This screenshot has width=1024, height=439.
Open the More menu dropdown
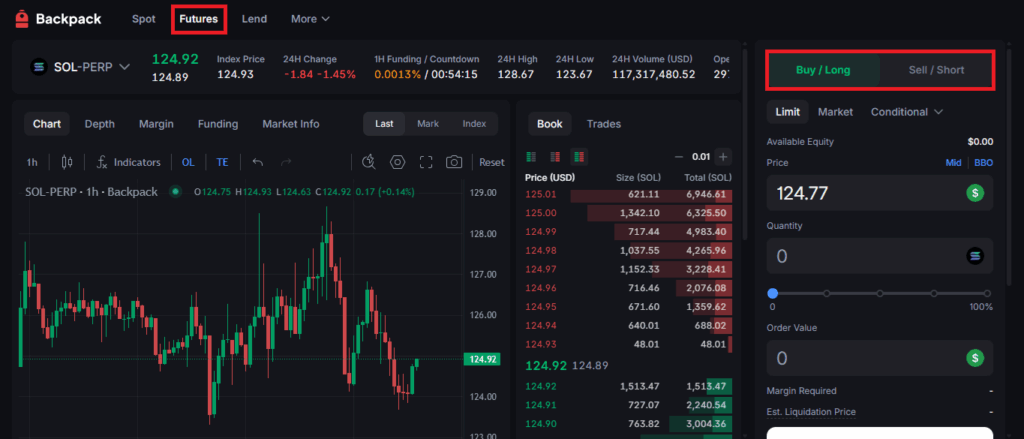point(310,19)
